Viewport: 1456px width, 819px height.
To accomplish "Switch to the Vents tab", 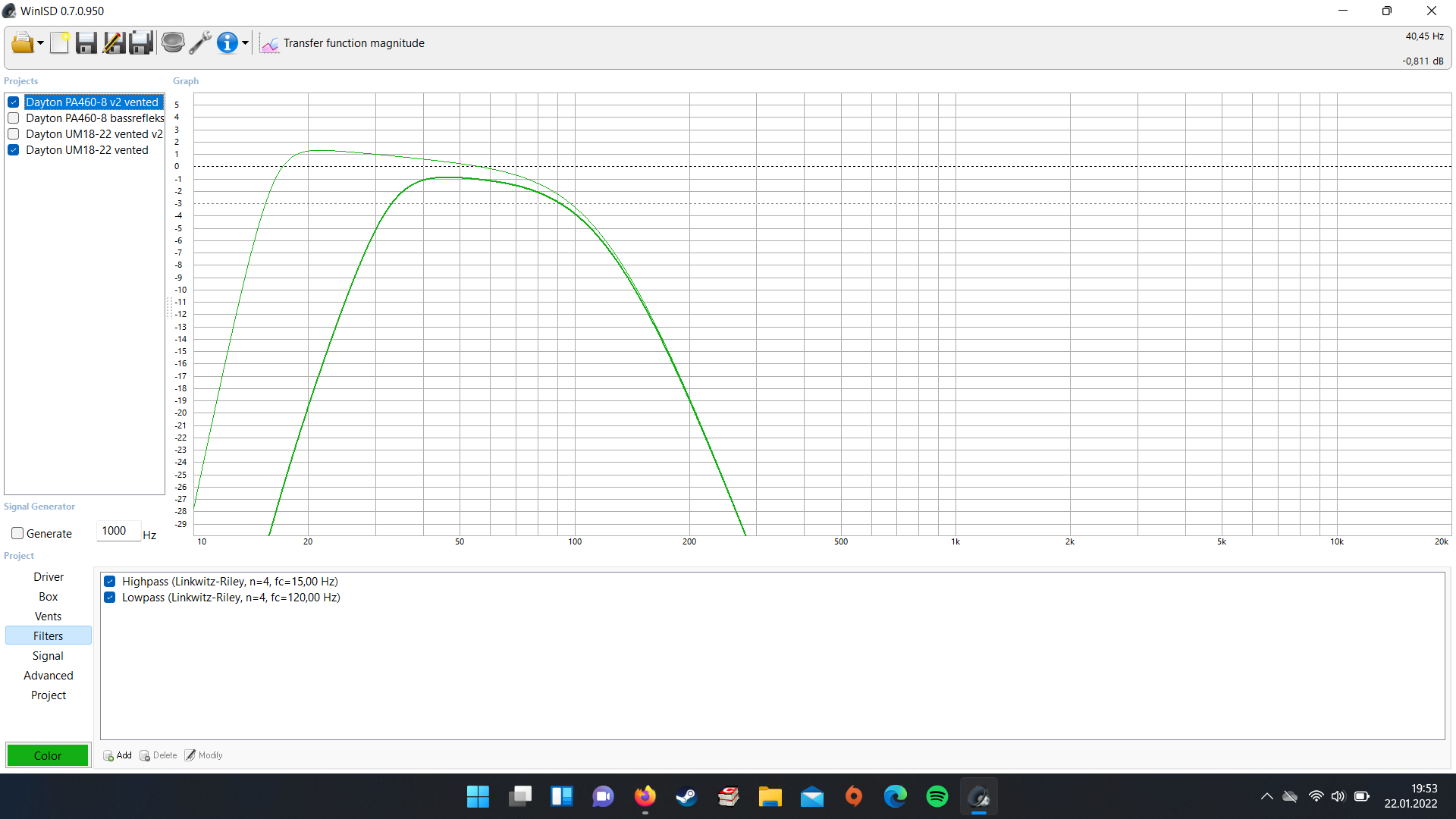I will 48,617.
